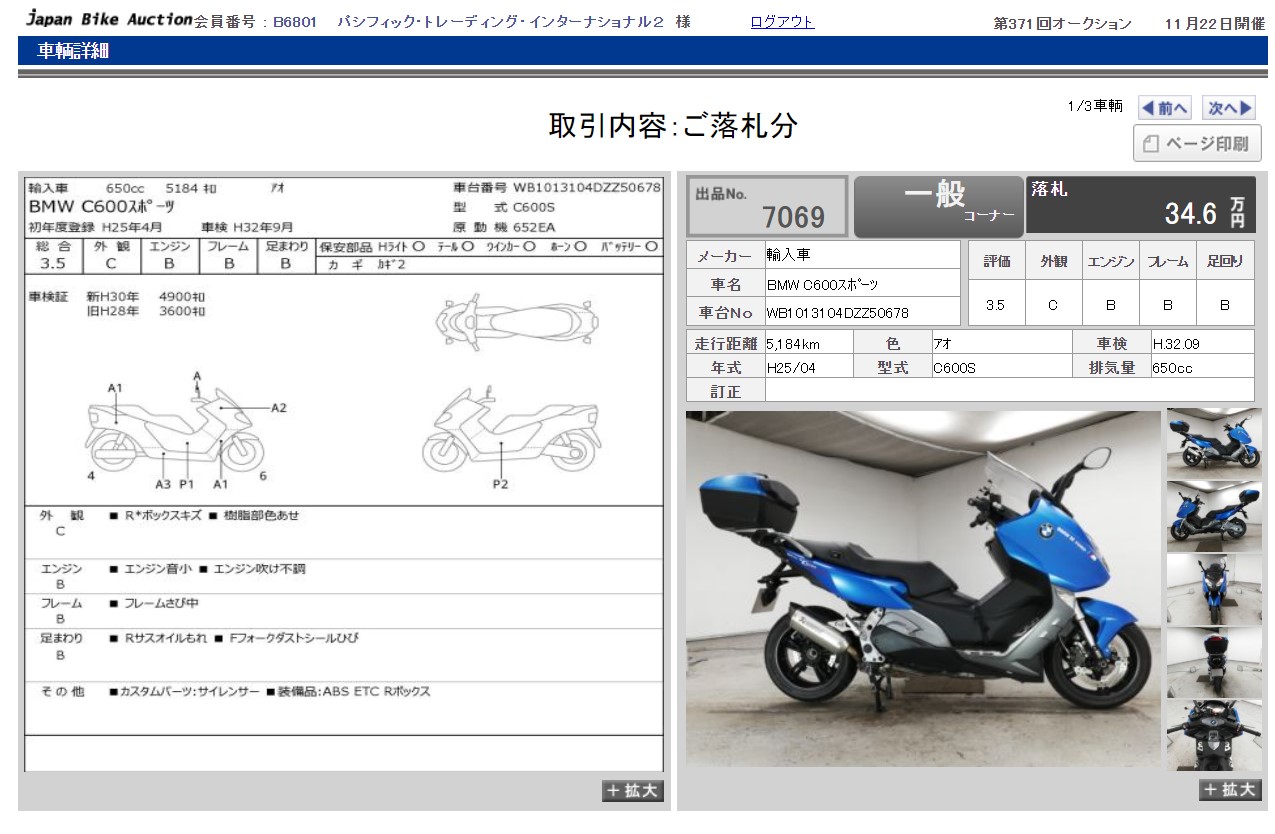Image resolution: width=1275 pixels, height=834 pixels.
Task: Click the 評価 column header
Action: [x=996, y=262]
